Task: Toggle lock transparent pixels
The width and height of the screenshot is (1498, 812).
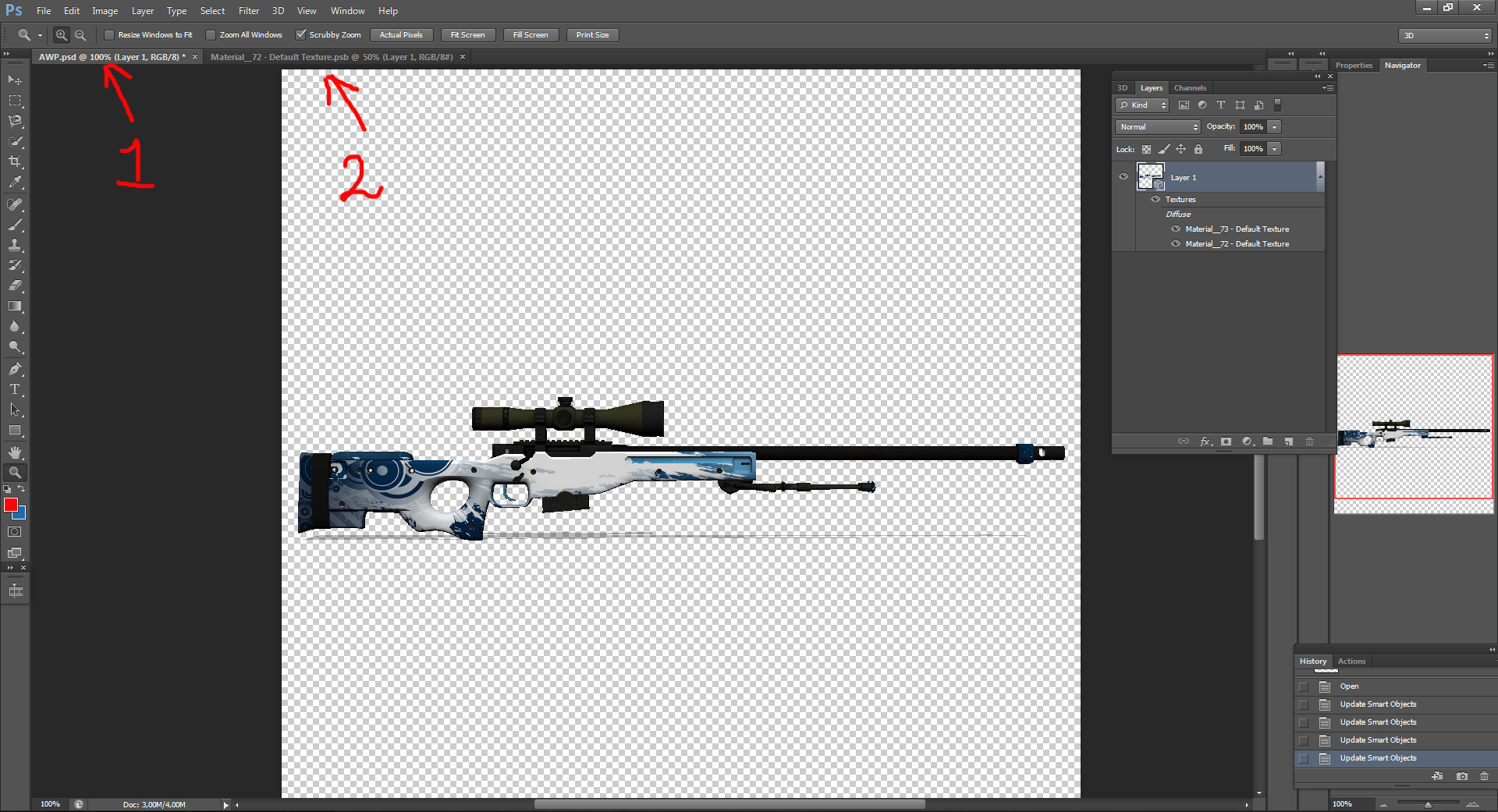Action: [1146, 149]
